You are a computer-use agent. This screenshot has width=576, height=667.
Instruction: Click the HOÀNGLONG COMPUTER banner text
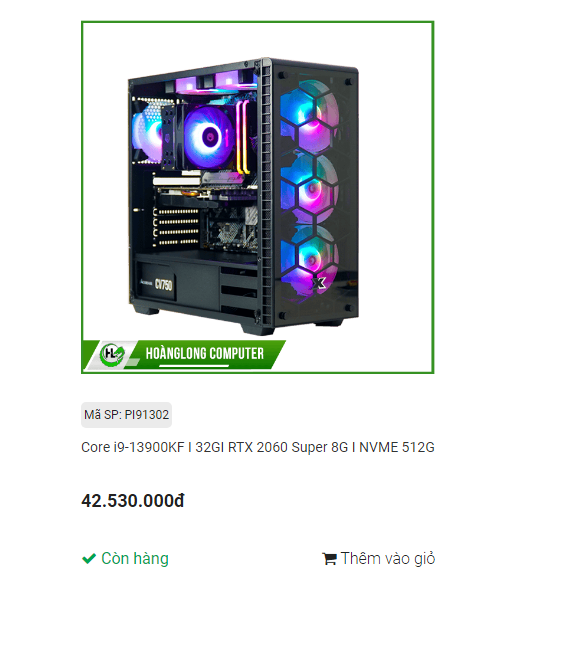tap(205, 353)
